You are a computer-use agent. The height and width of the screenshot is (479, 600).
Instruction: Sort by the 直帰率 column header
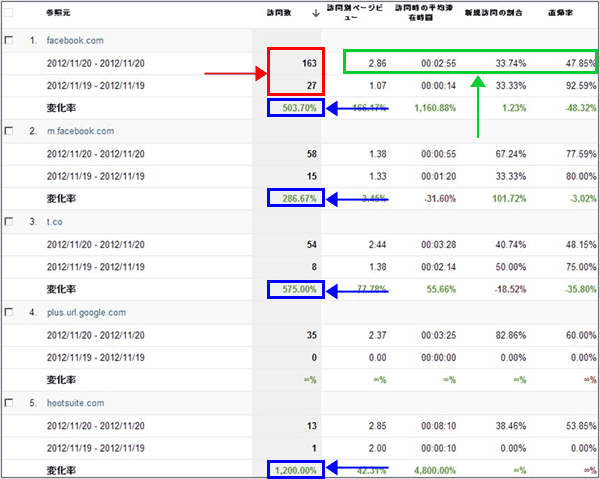(x=560, y=13)
